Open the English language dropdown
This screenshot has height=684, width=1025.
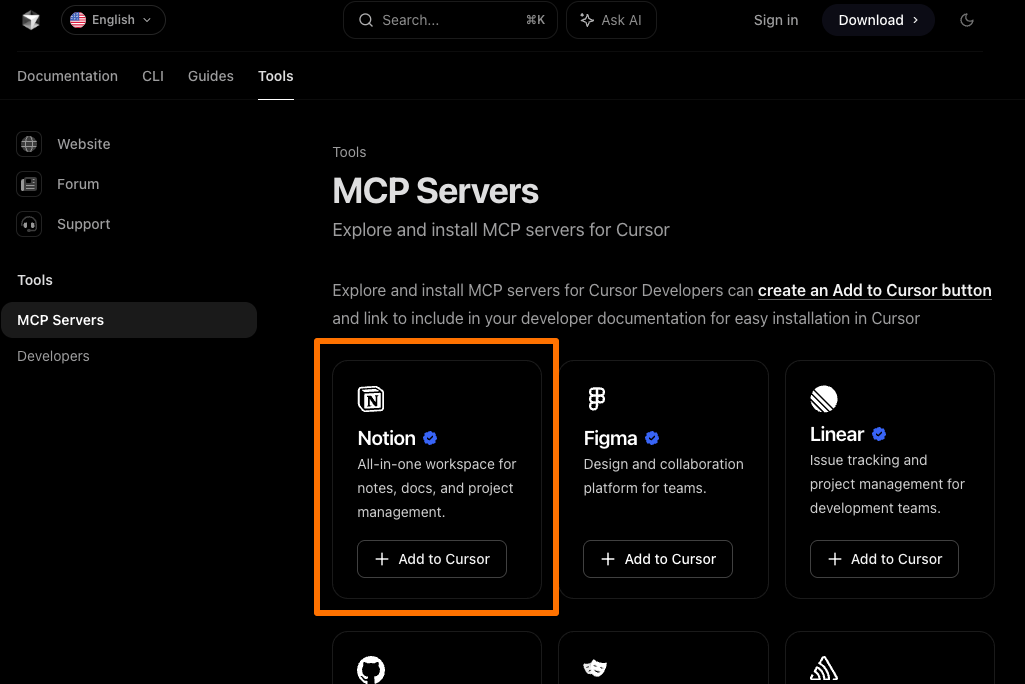113,20
